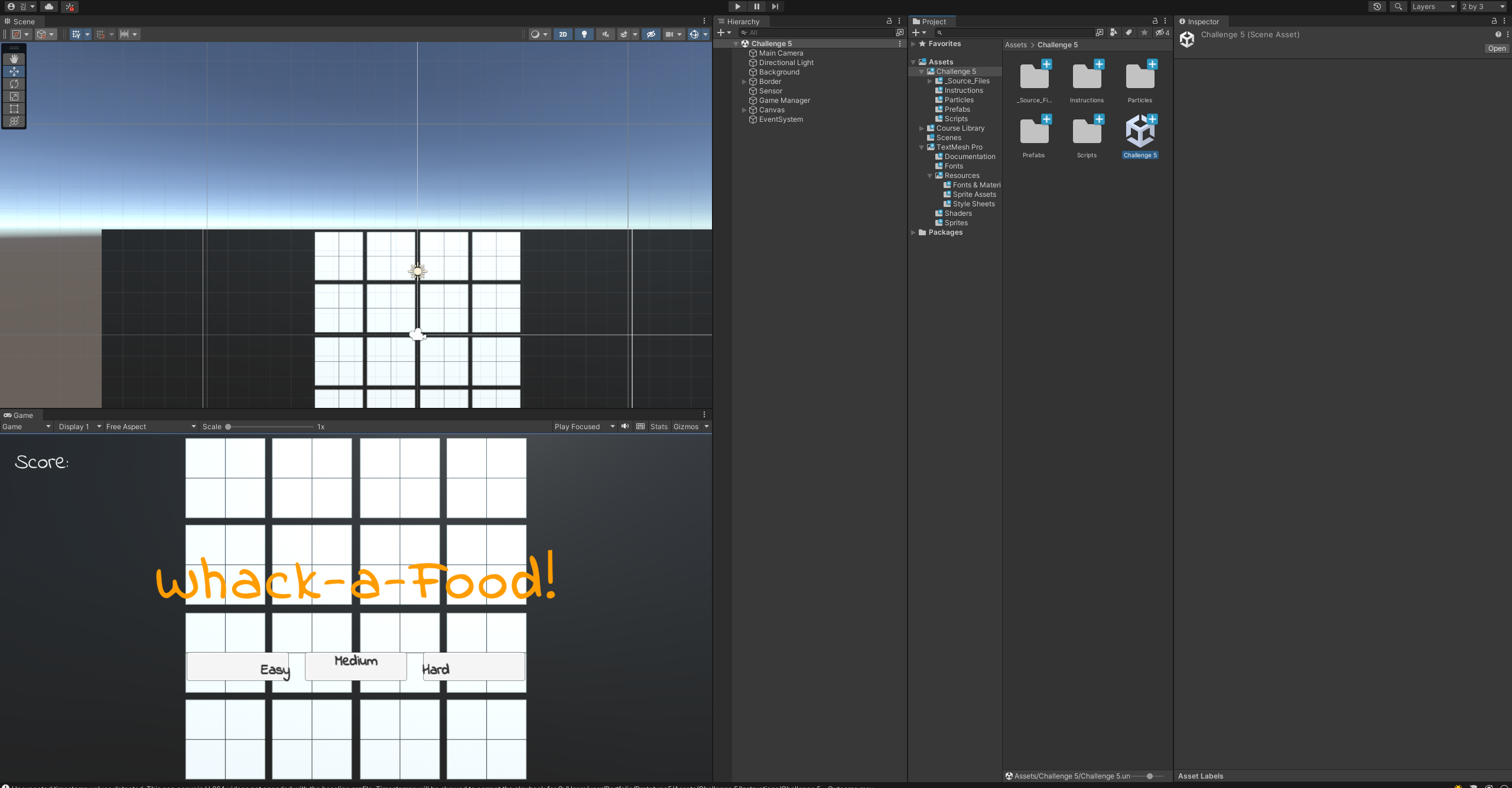The image size is (1512, 788).
Task: Open the cloud services icon
Action: pos(49,7)
